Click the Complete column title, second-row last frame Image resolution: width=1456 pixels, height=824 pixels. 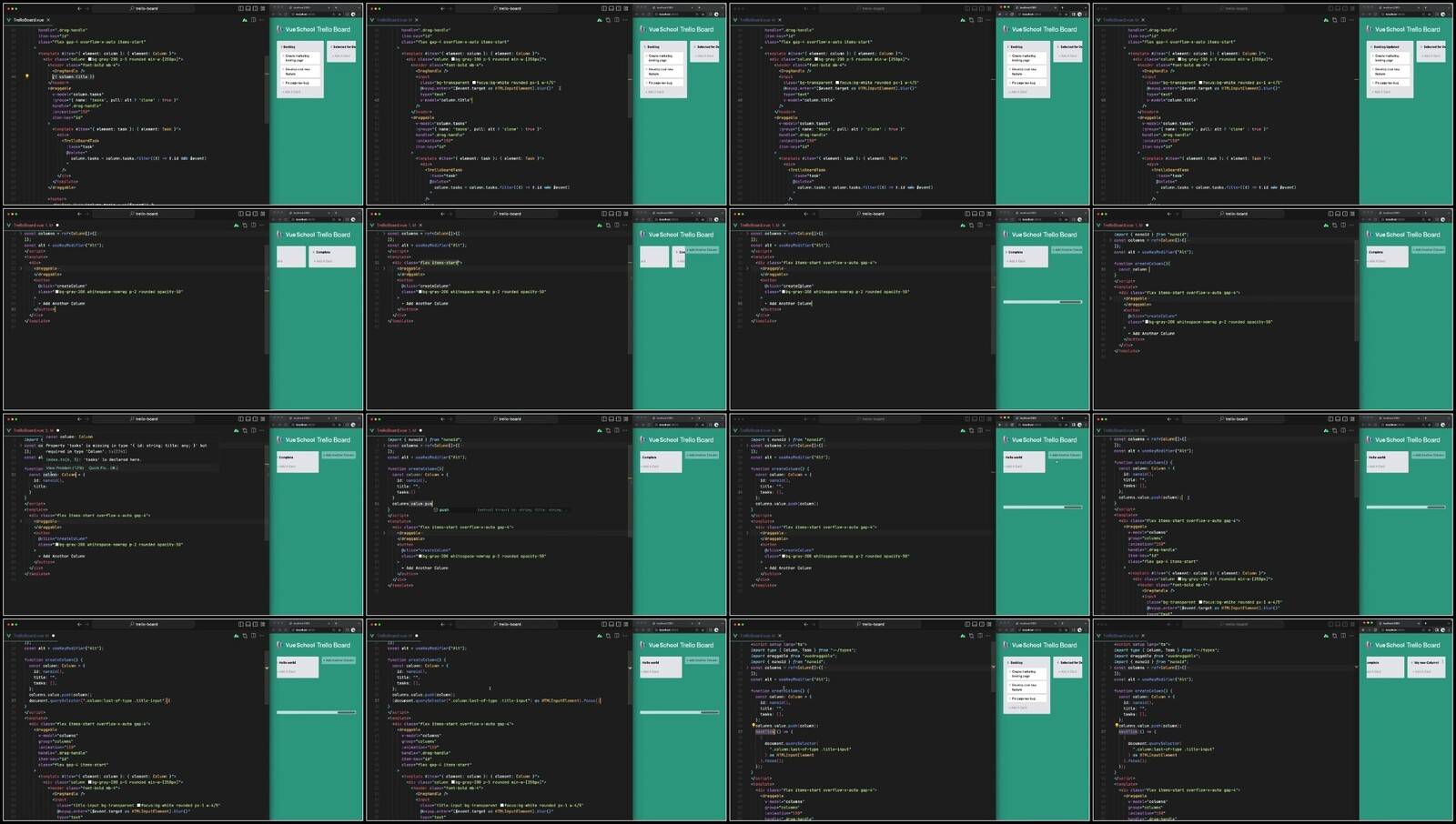click(x=1377, y=252)
